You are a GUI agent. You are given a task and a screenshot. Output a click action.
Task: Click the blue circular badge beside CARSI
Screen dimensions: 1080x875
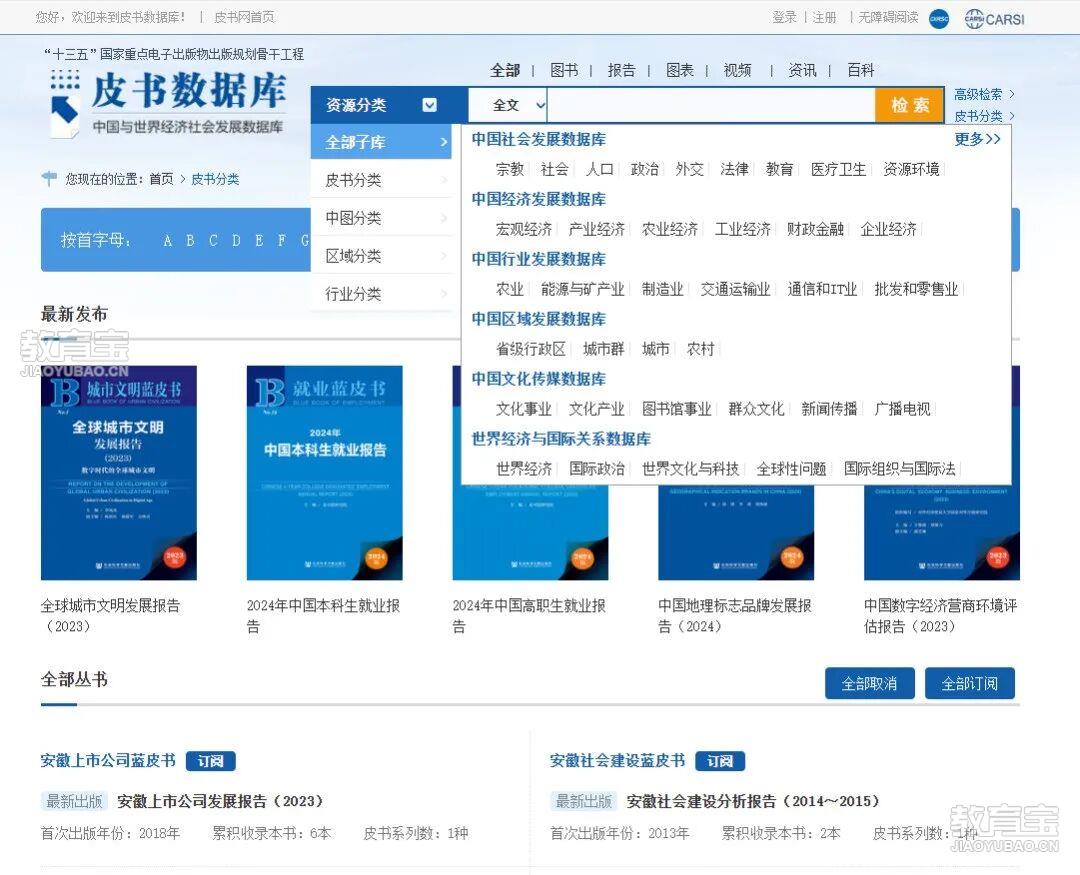point(937,18)
